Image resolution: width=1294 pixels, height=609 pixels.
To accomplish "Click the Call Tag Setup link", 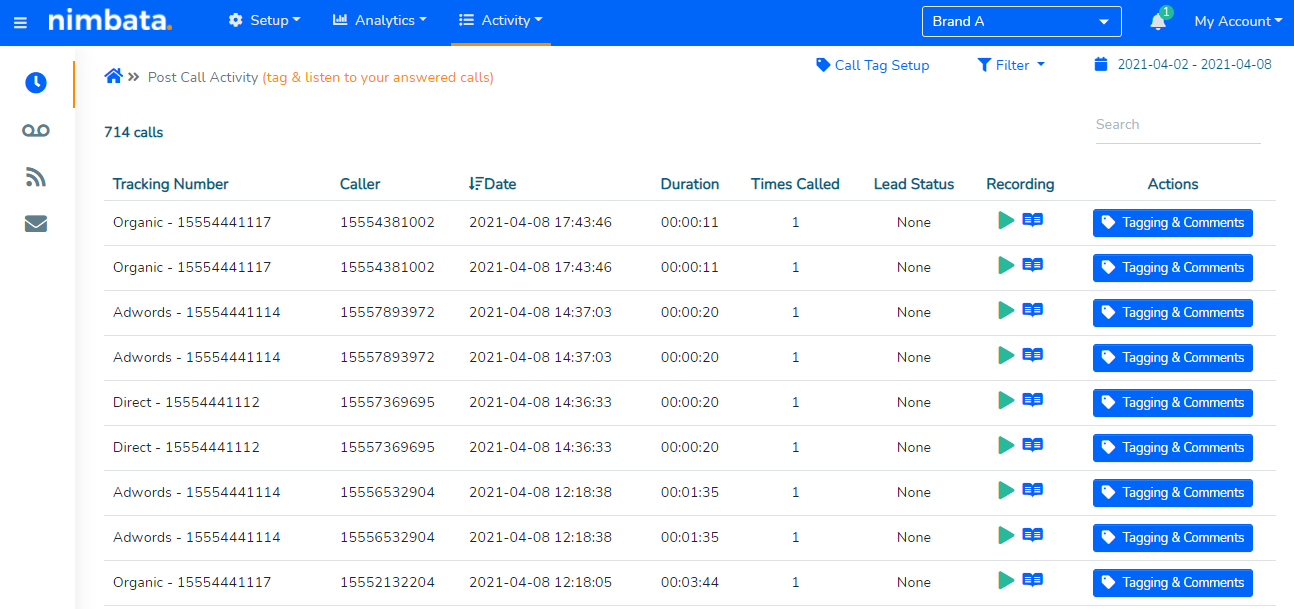I will coord(872,65).
